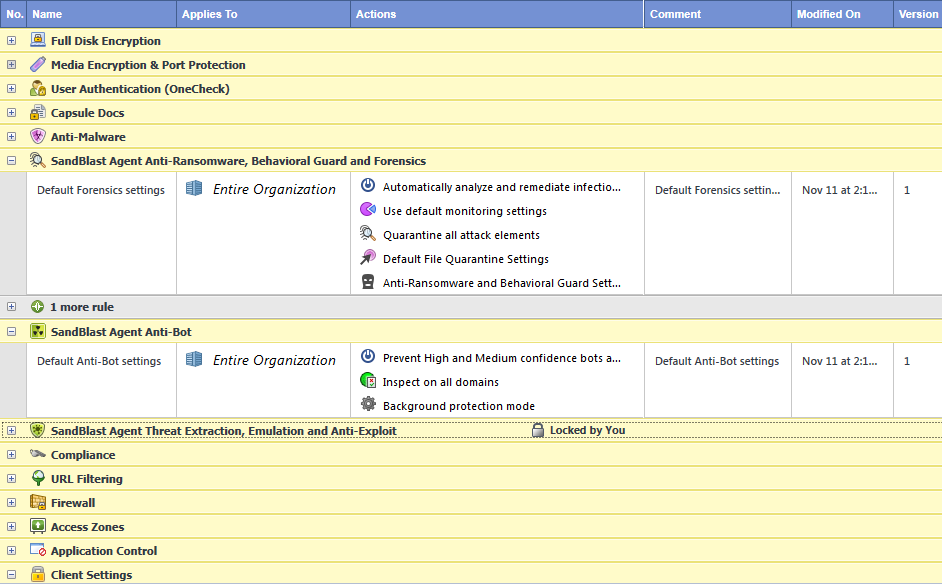The image size is (942, 584).
Task: Click the Actions column header
Action: tap(497, 14)
